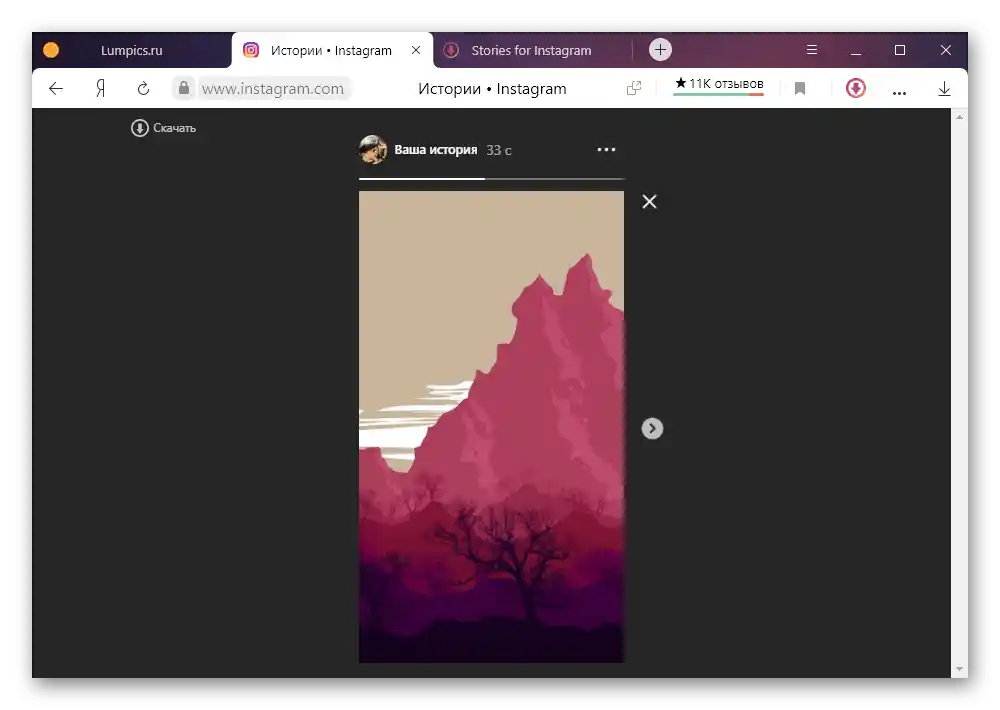Open the Stories for Instagram extension icon
This screenshot has height=710, width=1000.
[x=855, y=88]
